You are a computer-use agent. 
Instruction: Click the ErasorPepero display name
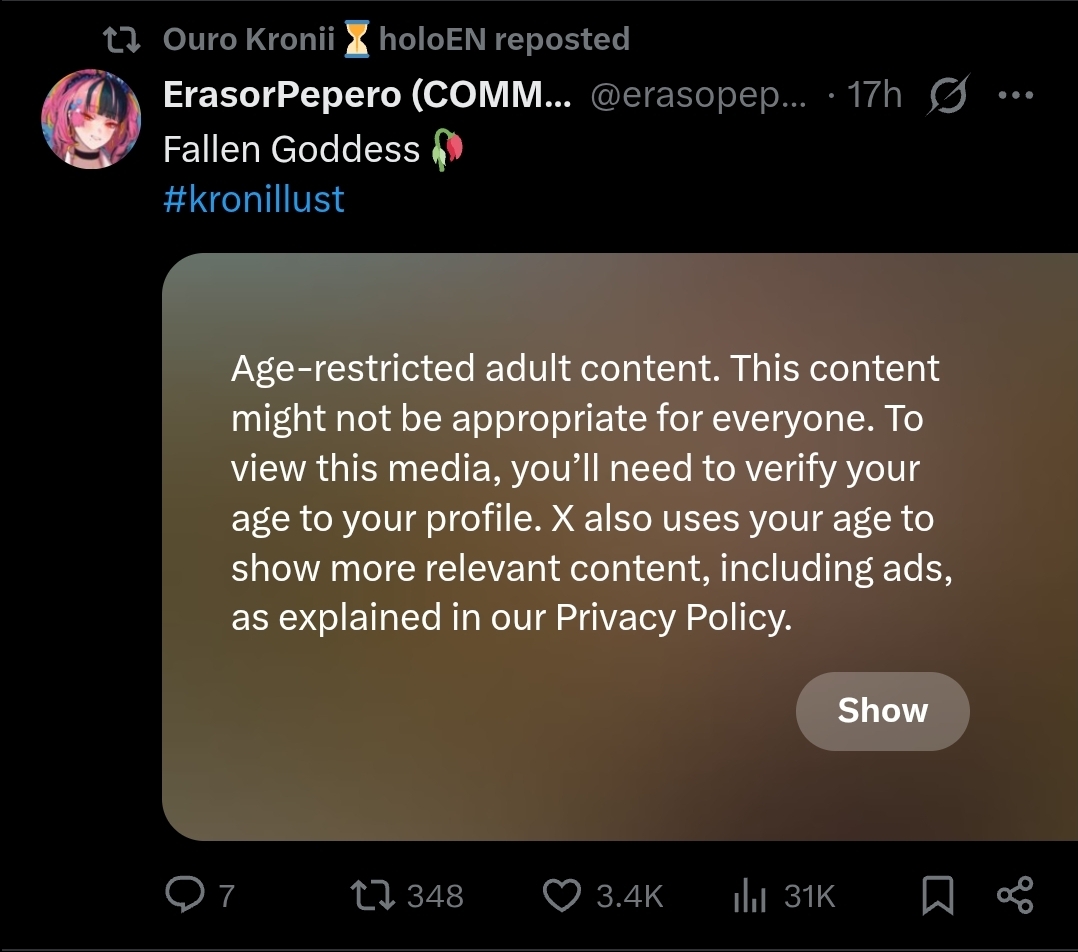click(367, 94)
